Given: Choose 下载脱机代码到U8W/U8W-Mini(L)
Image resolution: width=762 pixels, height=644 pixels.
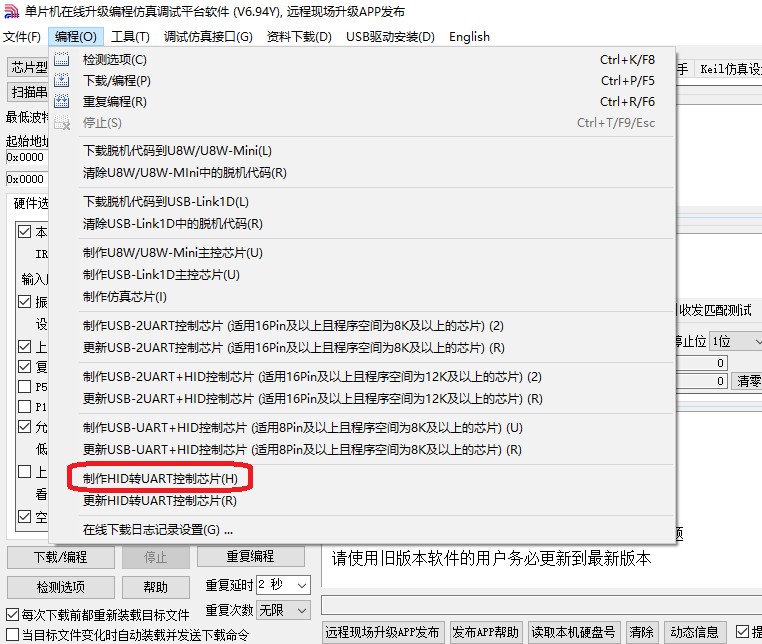Looking at the screenshot, I should (x=362, y=151).
